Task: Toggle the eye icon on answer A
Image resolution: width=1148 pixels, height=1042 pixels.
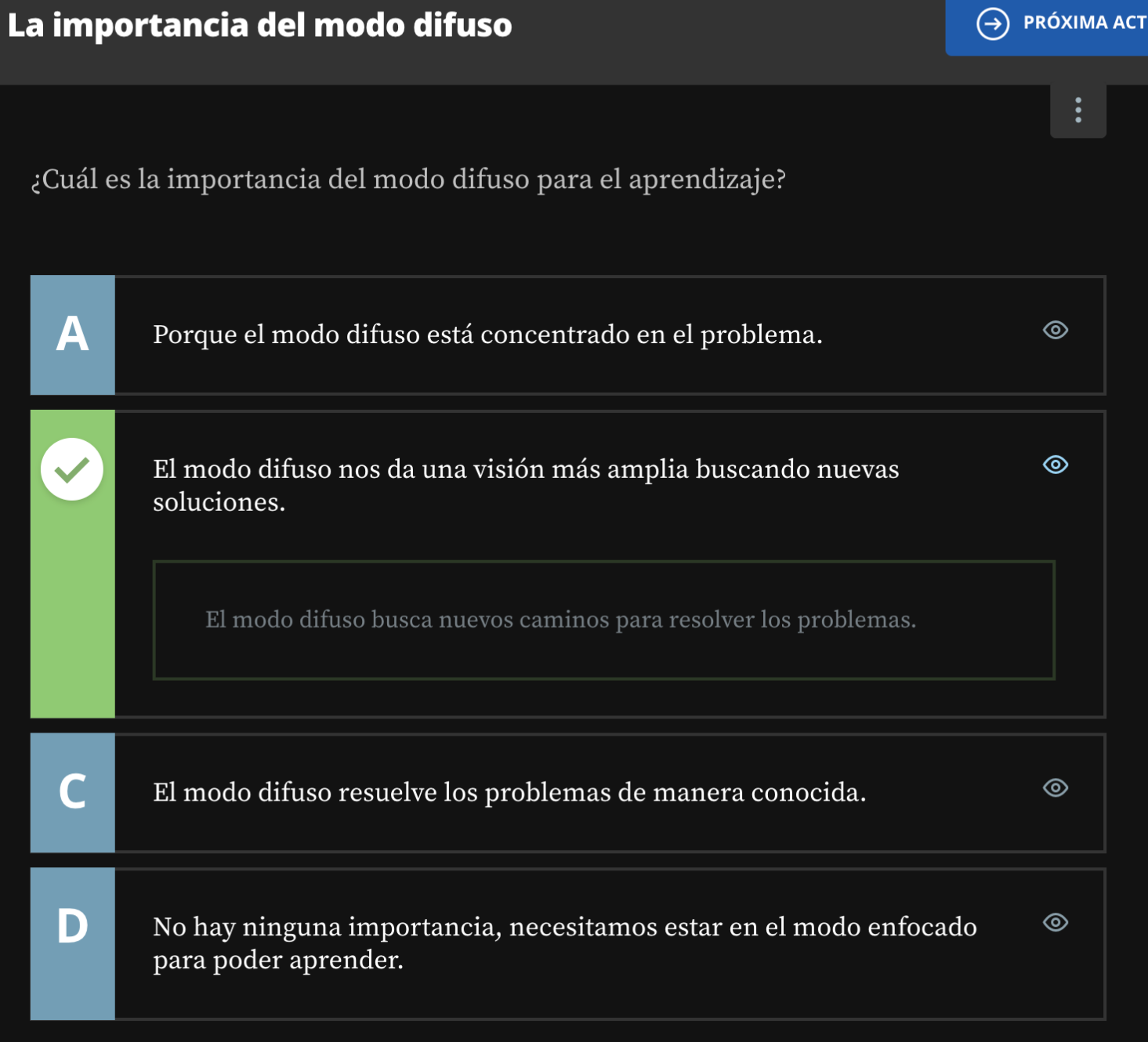Action: coord(1055,330)
